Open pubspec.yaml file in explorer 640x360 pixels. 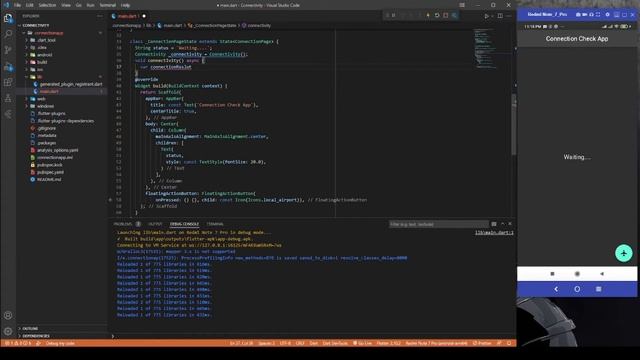(x=50, y=172)
